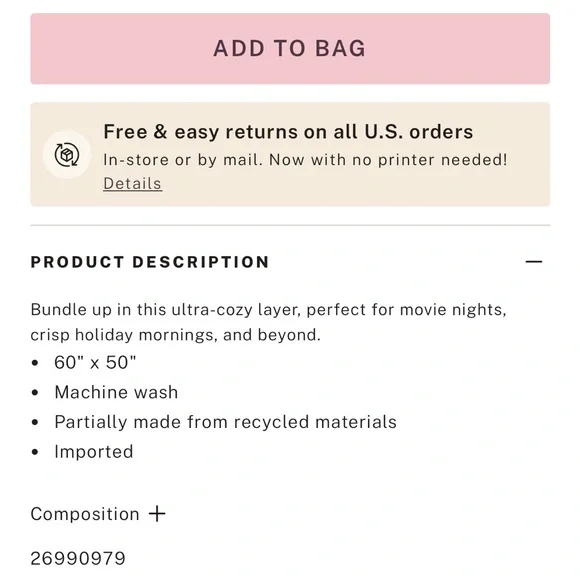
Task: Click the Imported bullet item
Action: pos(94,452)
